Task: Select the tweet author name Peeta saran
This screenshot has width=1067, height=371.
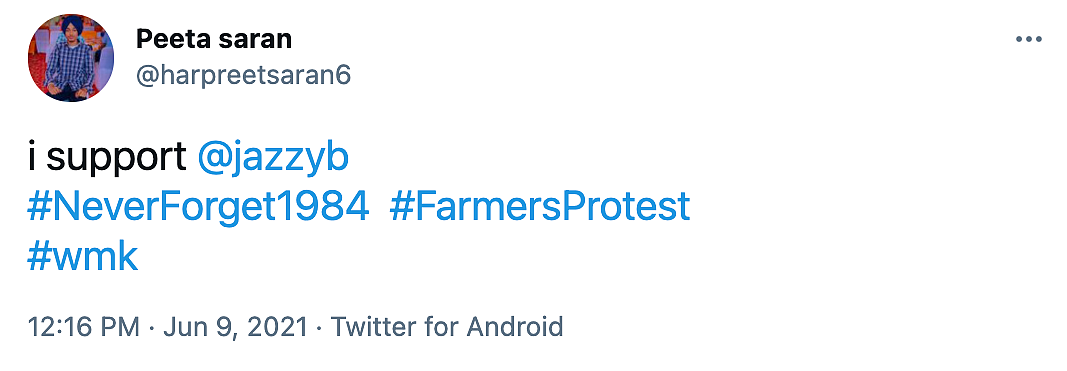Action: [x=214, y=39]
